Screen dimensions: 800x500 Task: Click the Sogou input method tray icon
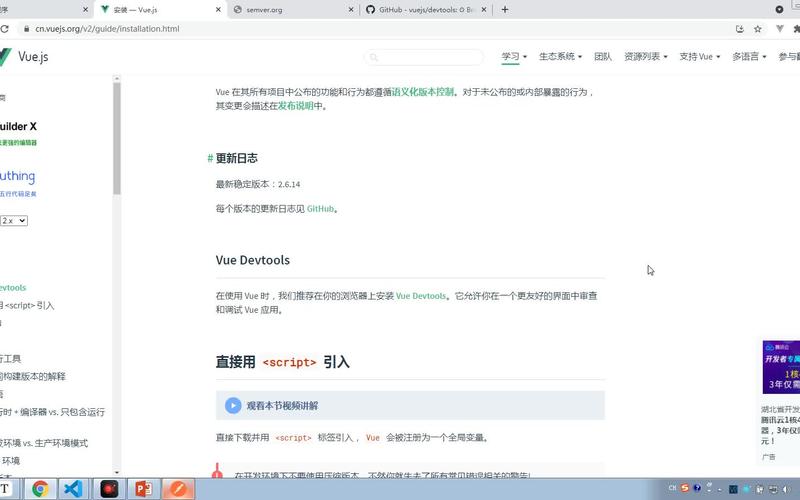tap(685, 488)
